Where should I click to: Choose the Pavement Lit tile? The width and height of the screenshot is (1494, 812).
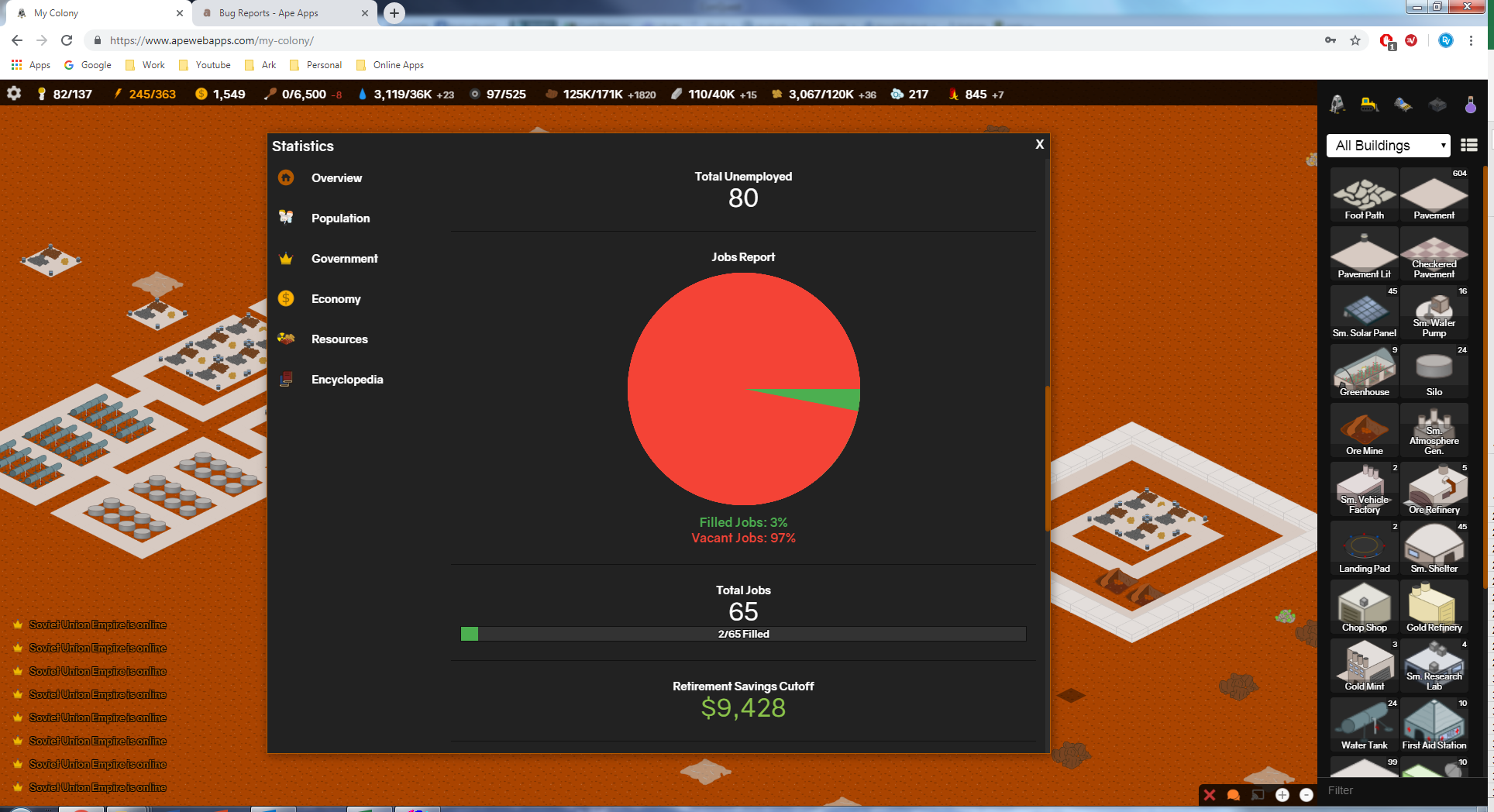click(x=1365, y=254)
